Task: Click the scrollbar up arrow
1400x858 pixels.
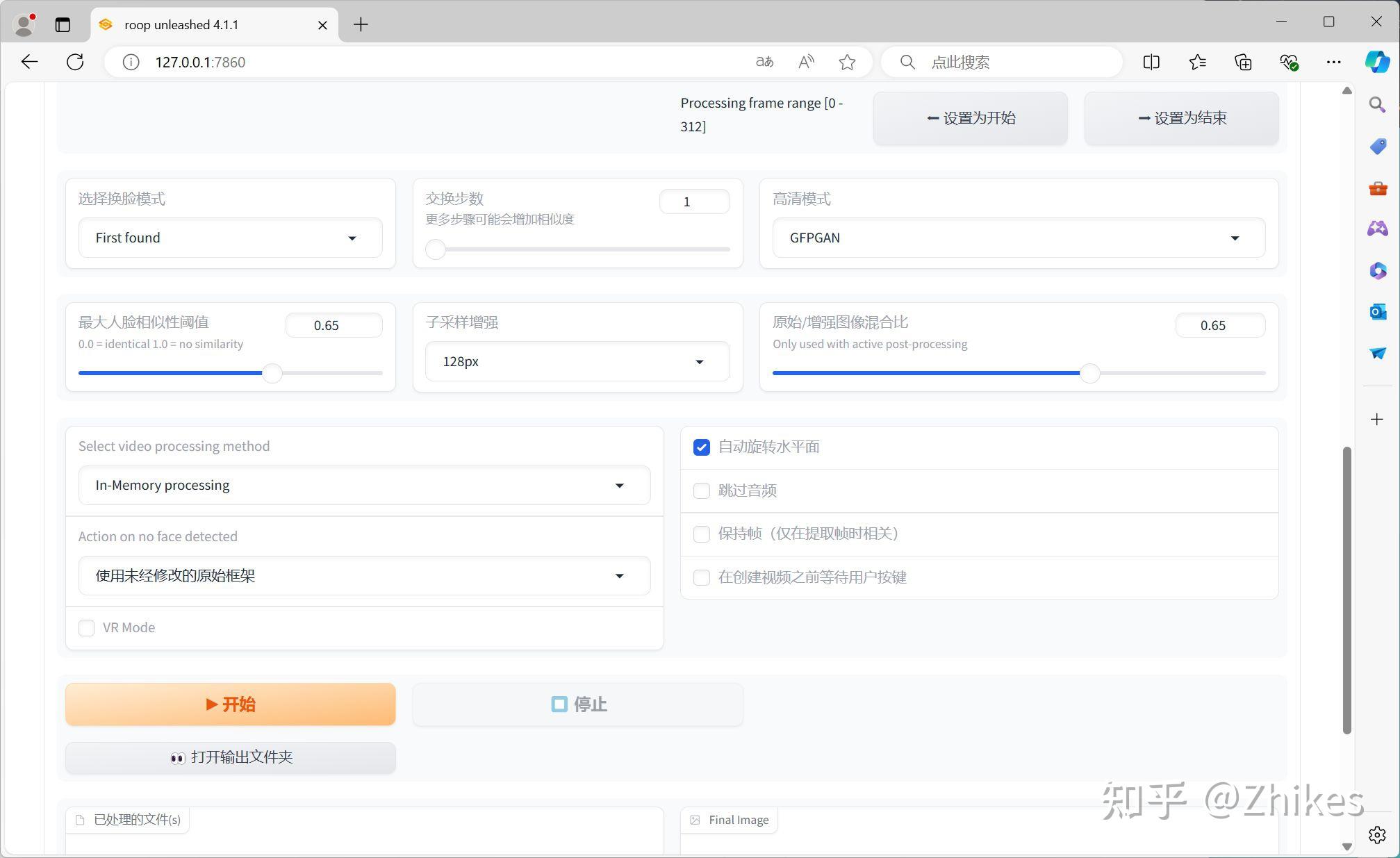Action: click(x=1347, y=90)
